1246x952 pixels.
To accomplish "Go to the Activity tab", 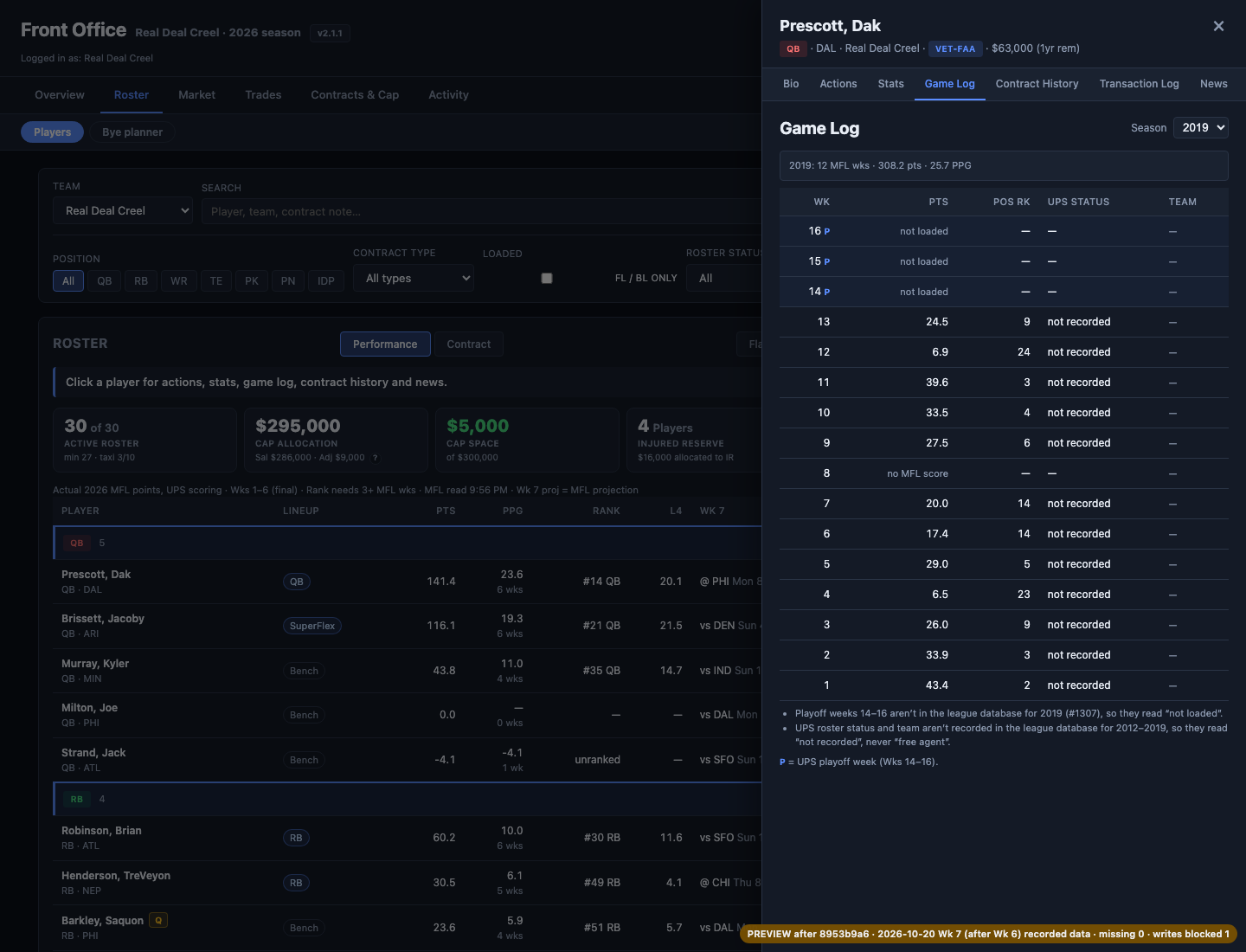I will coord(448,95).
